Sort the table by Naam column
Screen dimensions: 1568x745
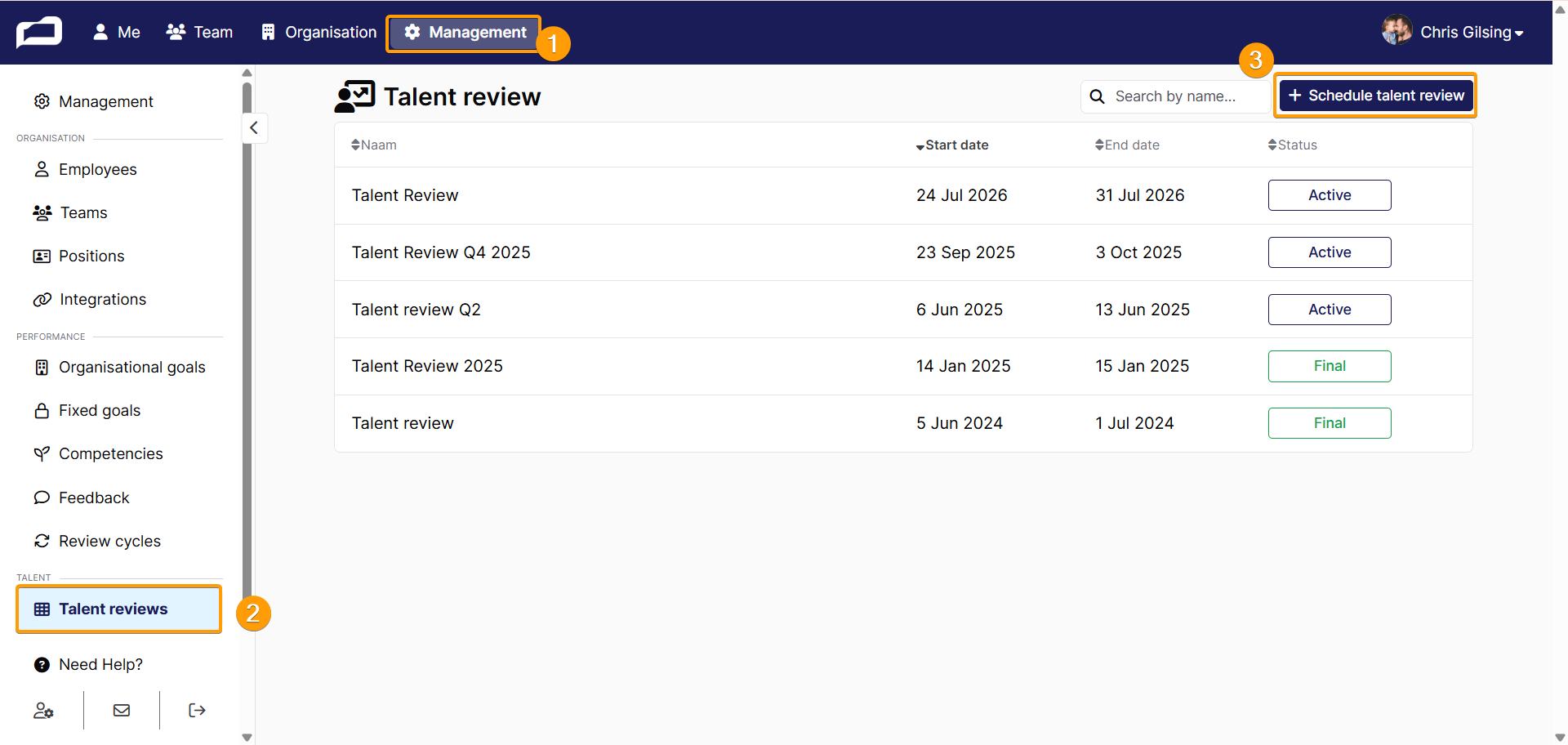click(x=374, y=145)
